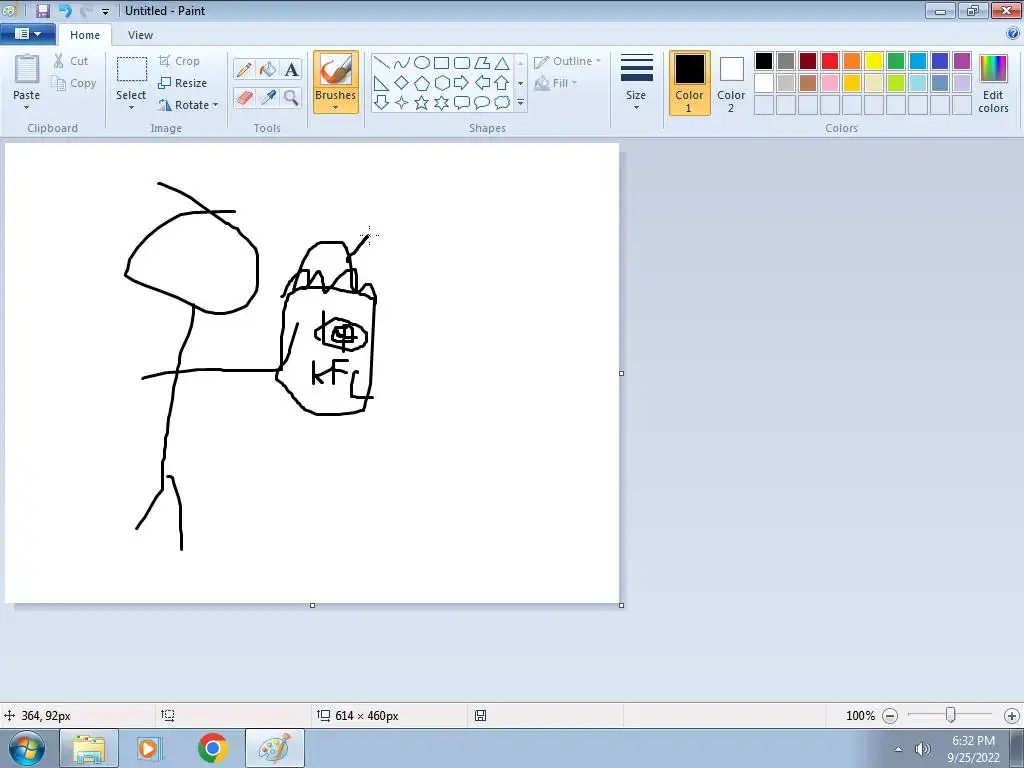
Task: Click the Undo arrow in title bar
Action: (65, 10)
